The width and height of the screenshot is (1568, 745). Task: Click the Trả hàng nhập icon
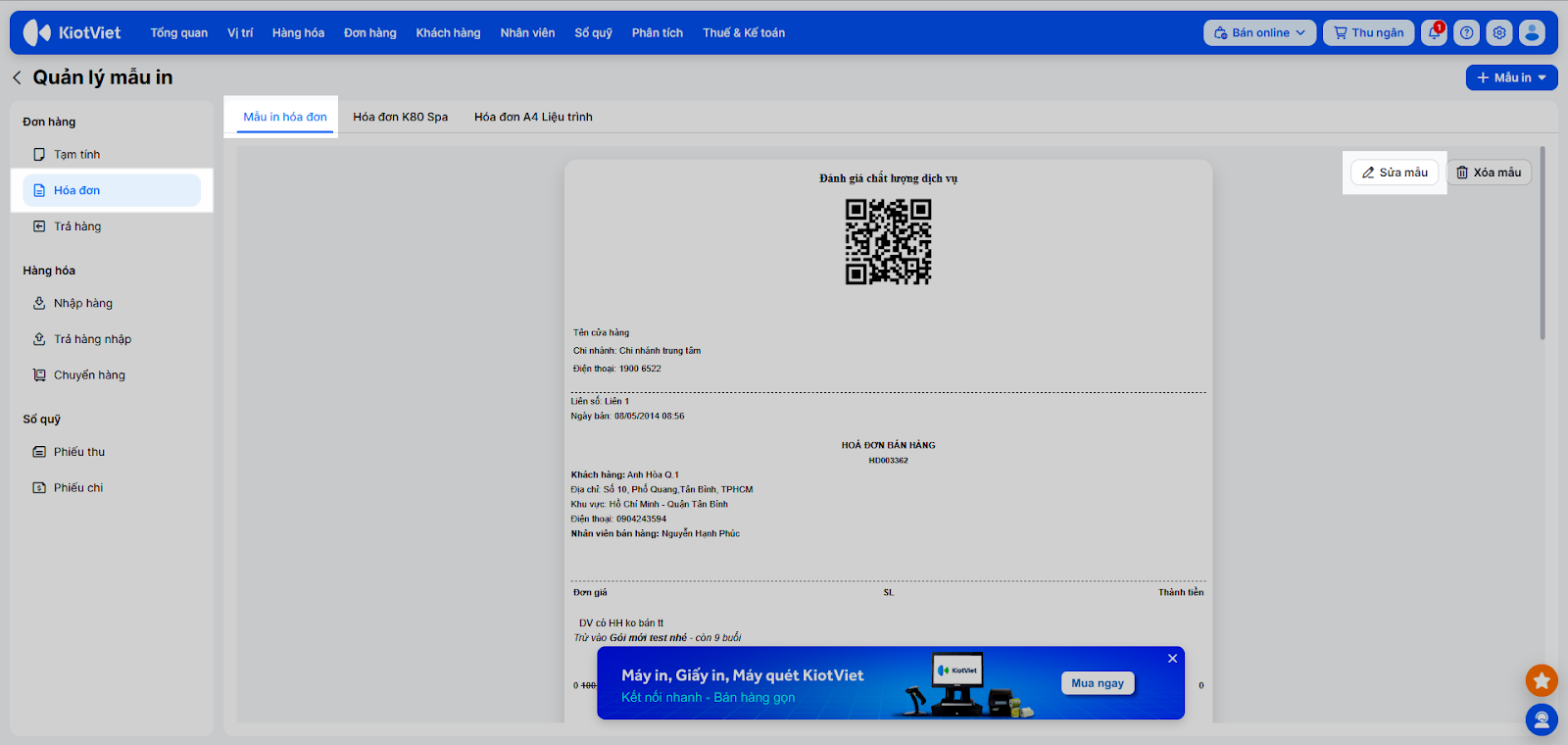(x=39, y=339)
